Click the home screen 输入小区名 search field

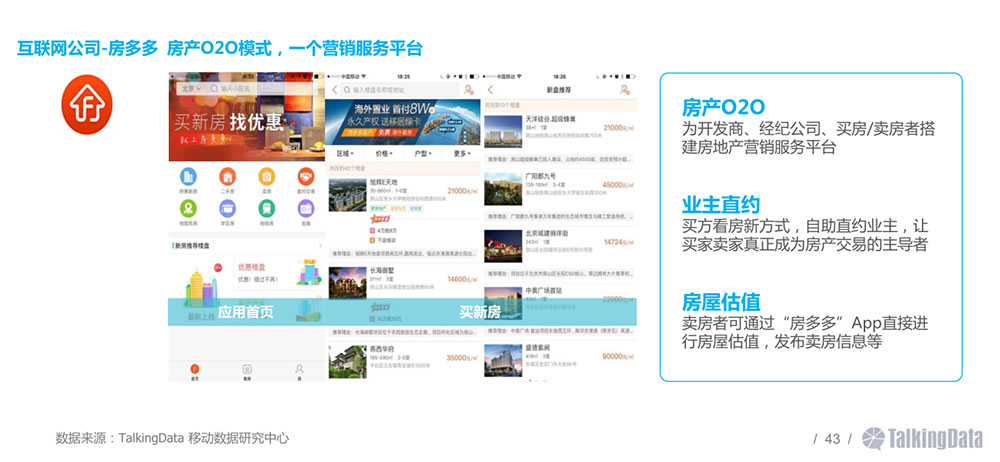260,89
